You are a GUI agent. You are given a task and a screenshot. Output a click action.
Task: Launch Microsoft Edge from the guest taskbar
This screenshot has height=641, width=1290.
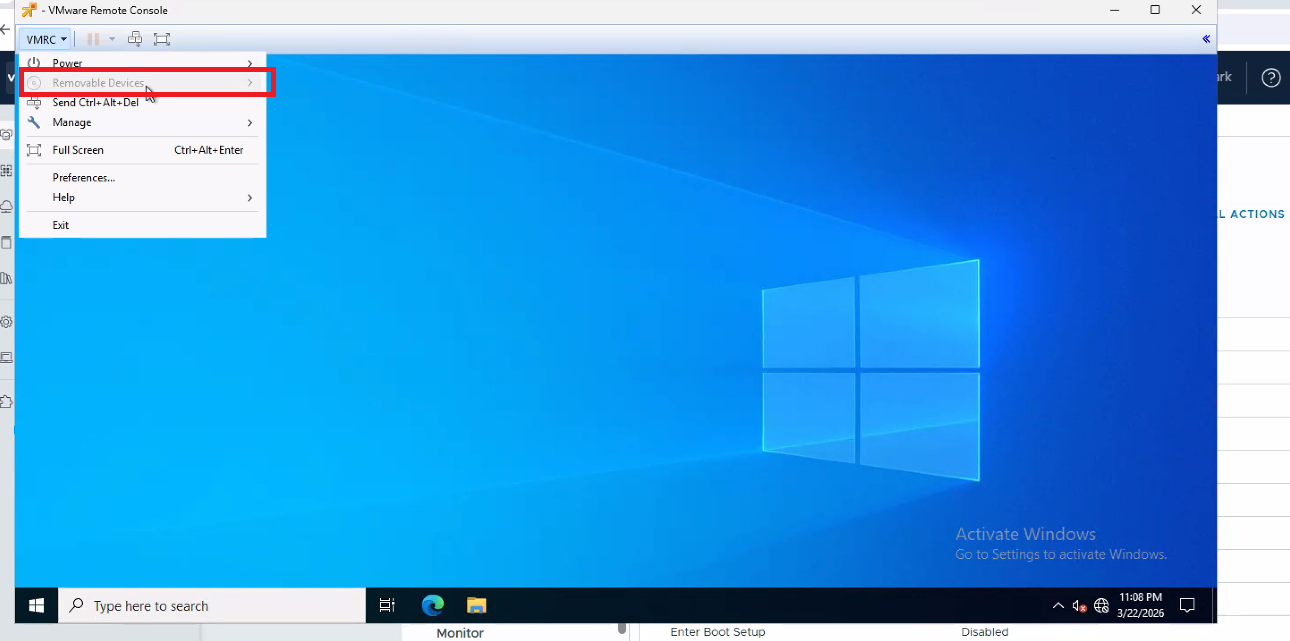432,605
